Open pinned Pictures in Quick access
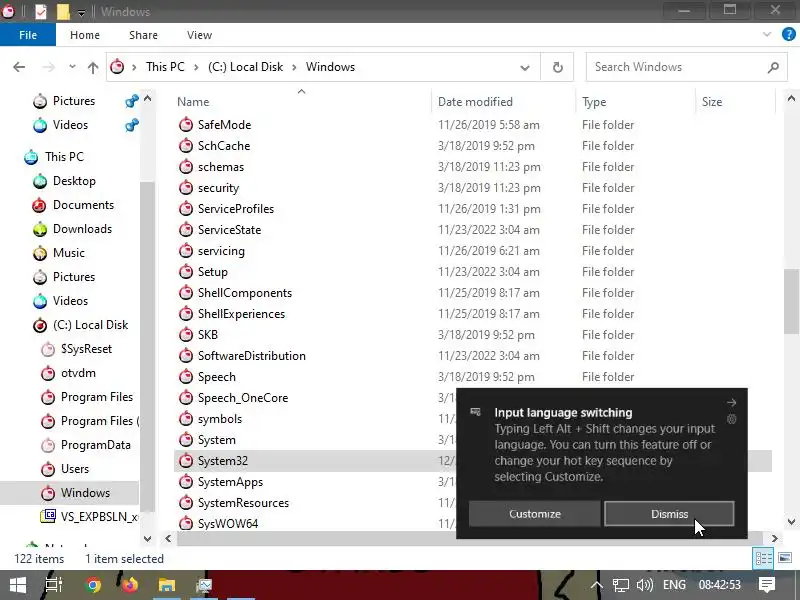The height and width of the screenshot is (600, 800). (x=73, y=101)
